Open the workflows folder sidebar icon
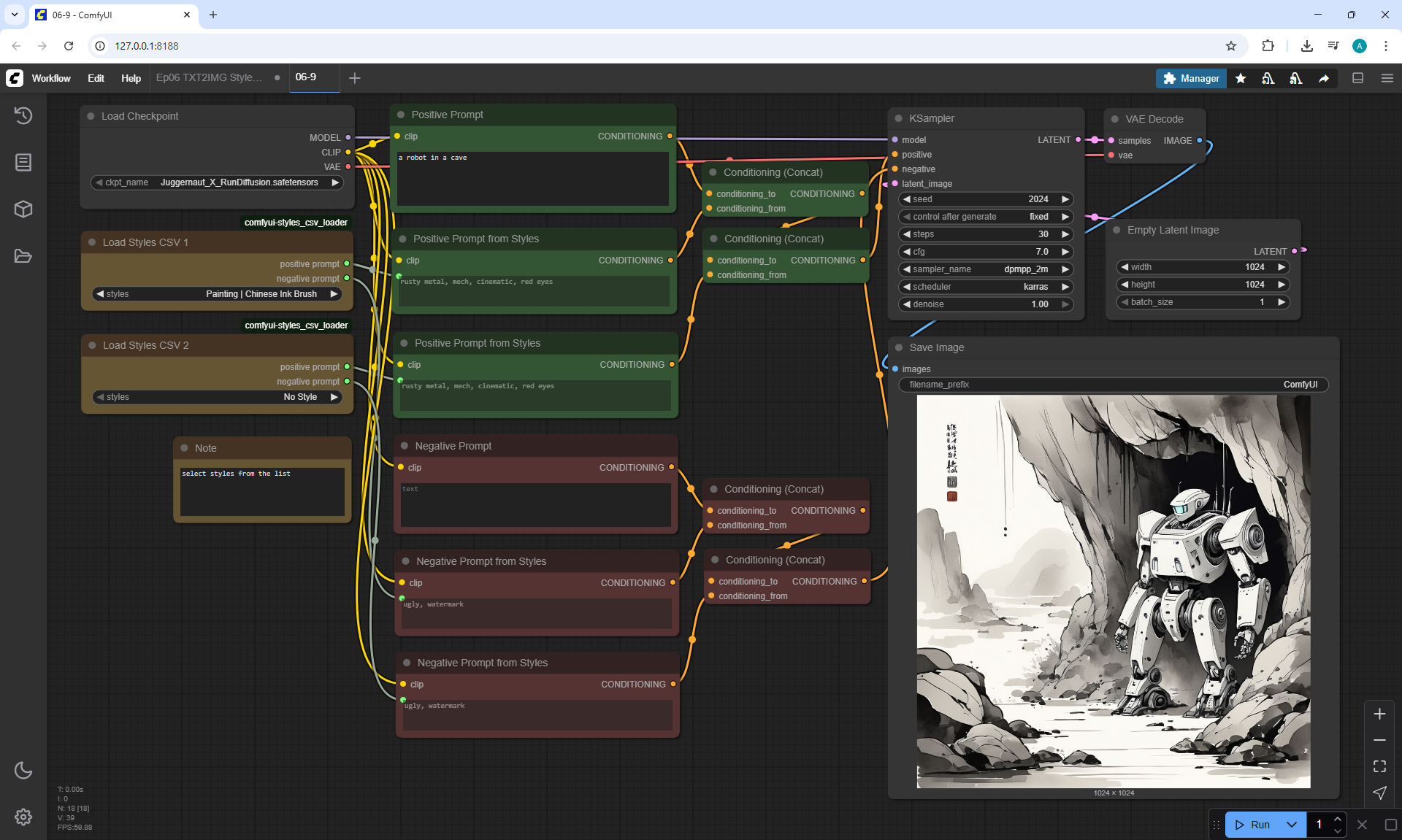 click(x=23, y=256)
